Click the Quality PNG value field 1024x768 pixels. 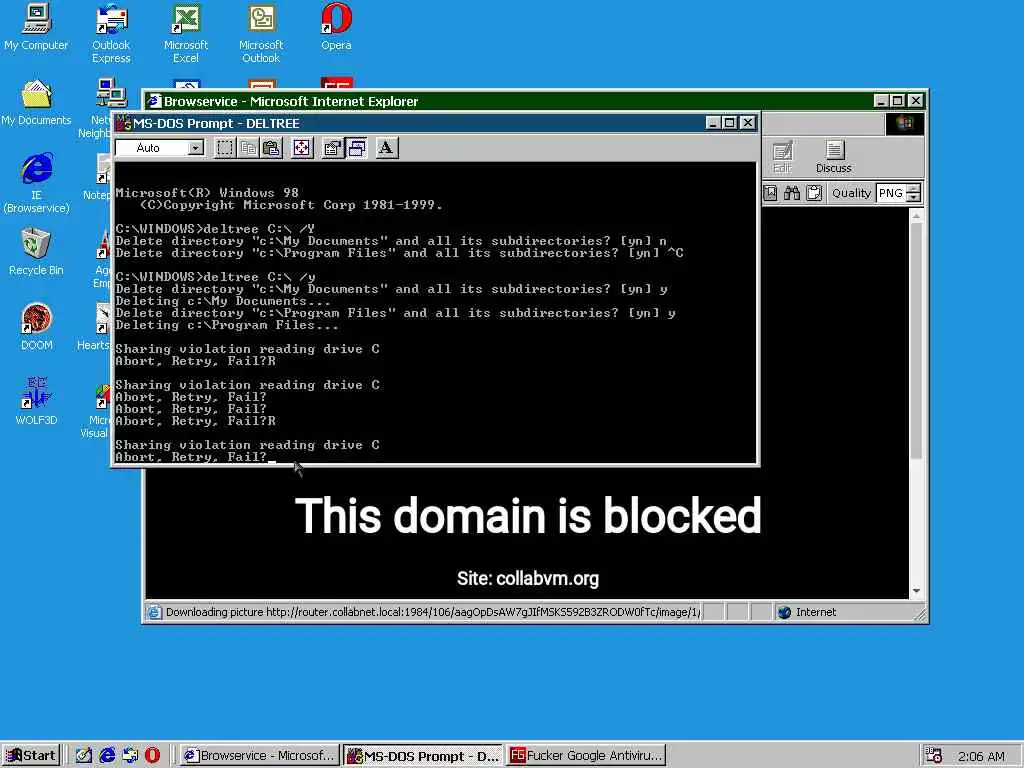point(891,193)
